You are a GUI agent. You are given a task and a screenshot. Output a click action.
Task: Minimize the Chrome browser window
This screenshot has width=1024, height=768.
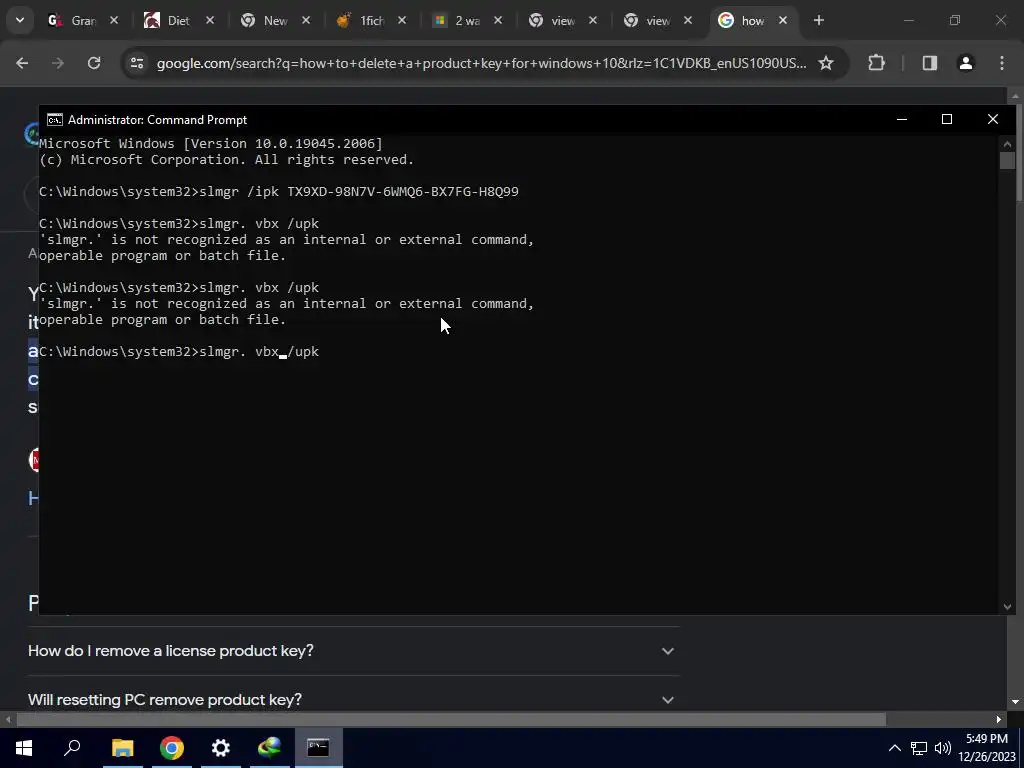[908, 20]
